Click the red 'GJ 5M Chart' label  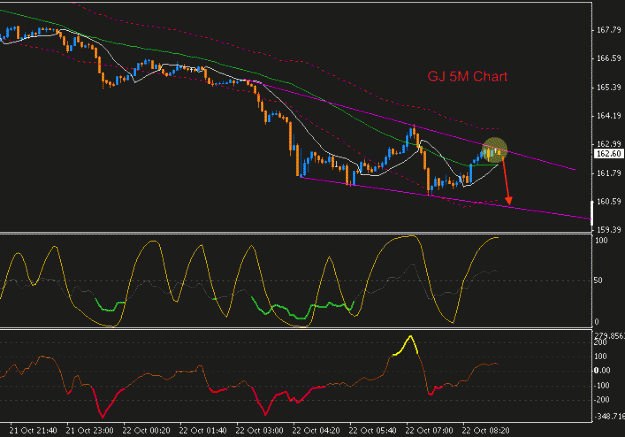[467, 77]
